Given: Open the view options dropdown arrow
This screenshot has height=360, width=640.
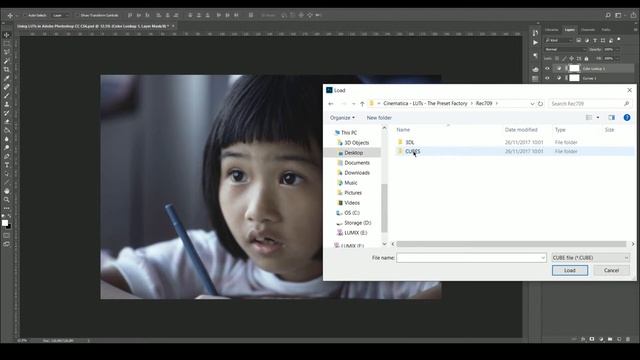Looking at the screenshot, I should [x=598, y=118].
